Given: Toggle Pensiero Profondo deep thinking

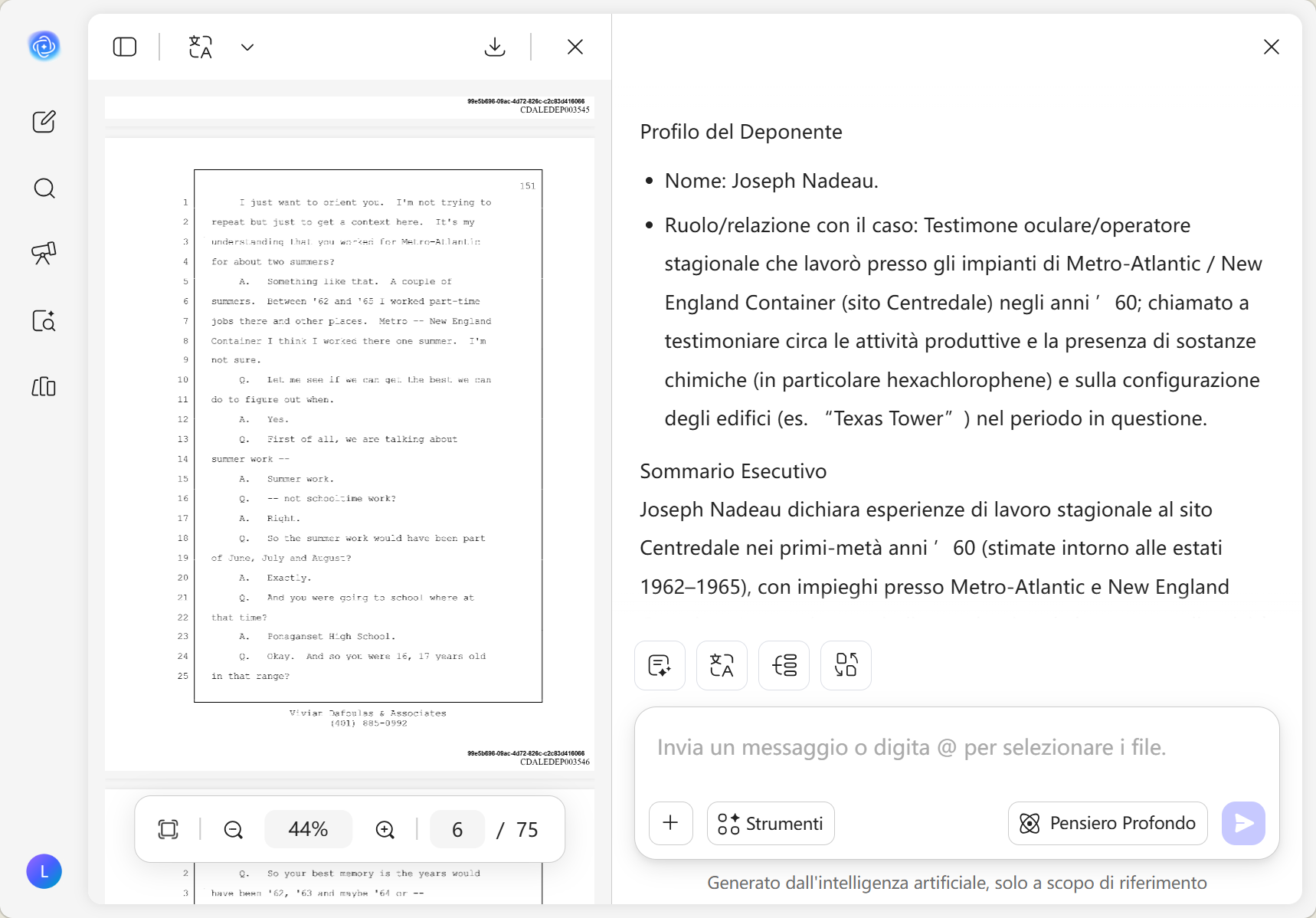Looking at the screenshot, I should click(x=1108, y=823).
